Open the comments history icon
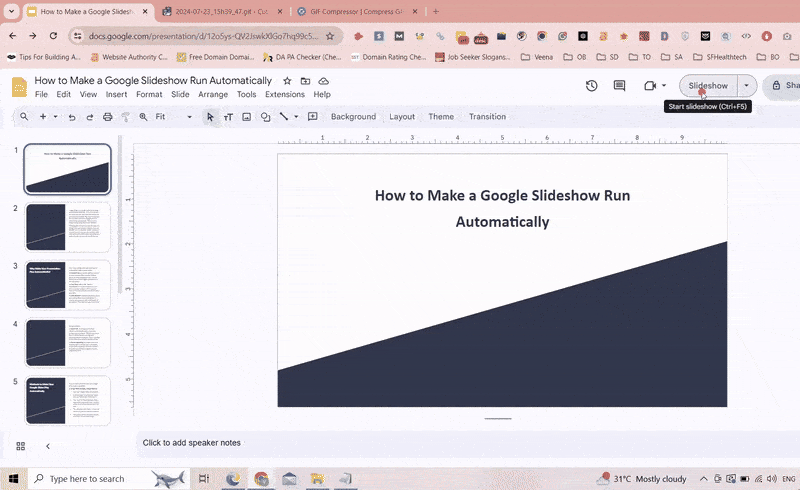Image resolution: width=800 pixels, height=490 pixels. (619, 86)
